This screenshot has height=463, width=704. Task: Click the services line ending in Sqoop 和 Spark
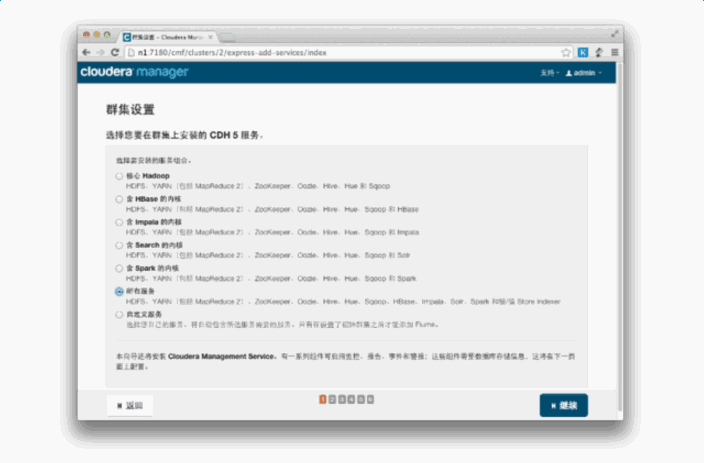point(271,278)
